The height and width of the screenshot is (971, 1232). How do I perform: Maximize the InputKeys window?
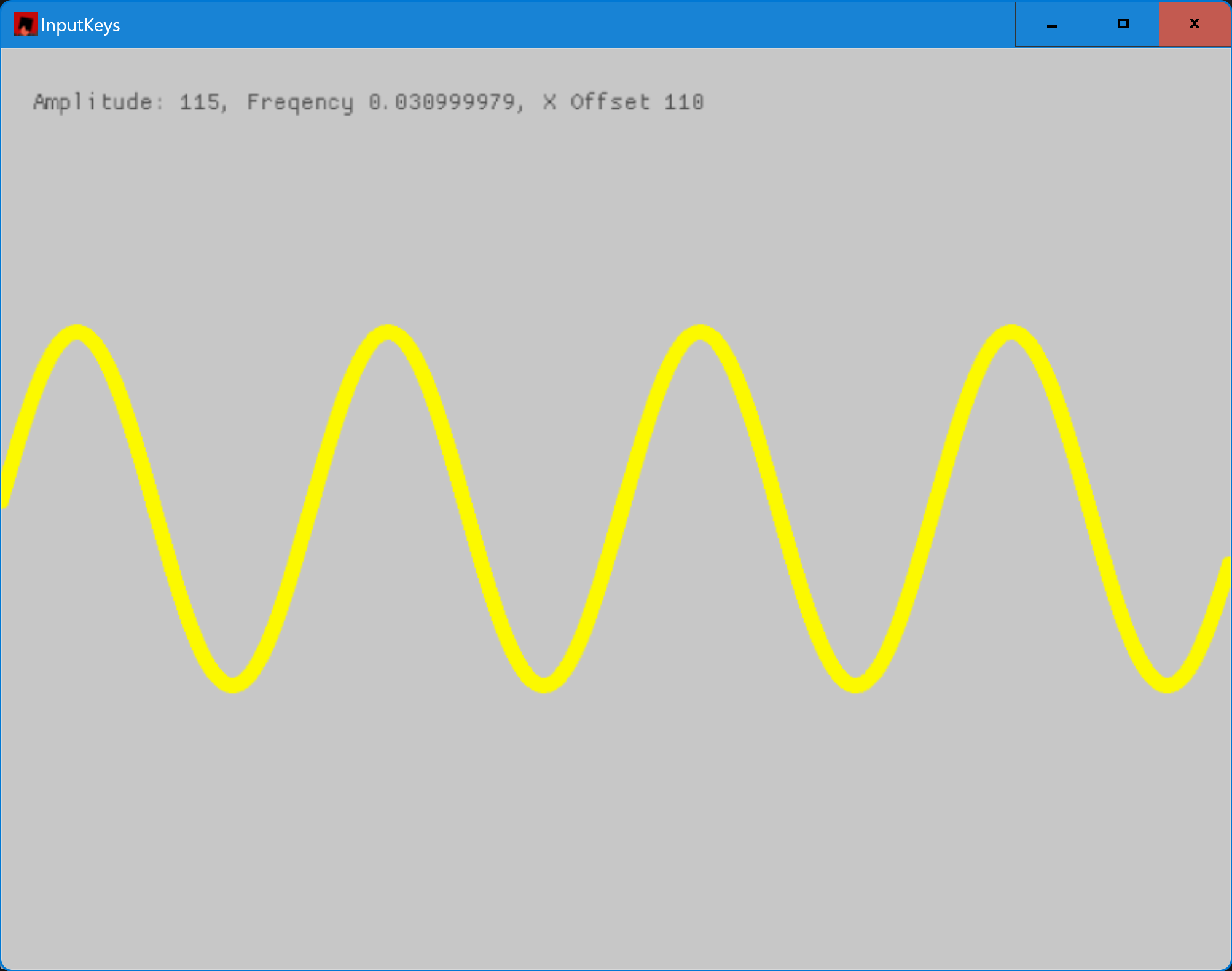pos(1123,25)
